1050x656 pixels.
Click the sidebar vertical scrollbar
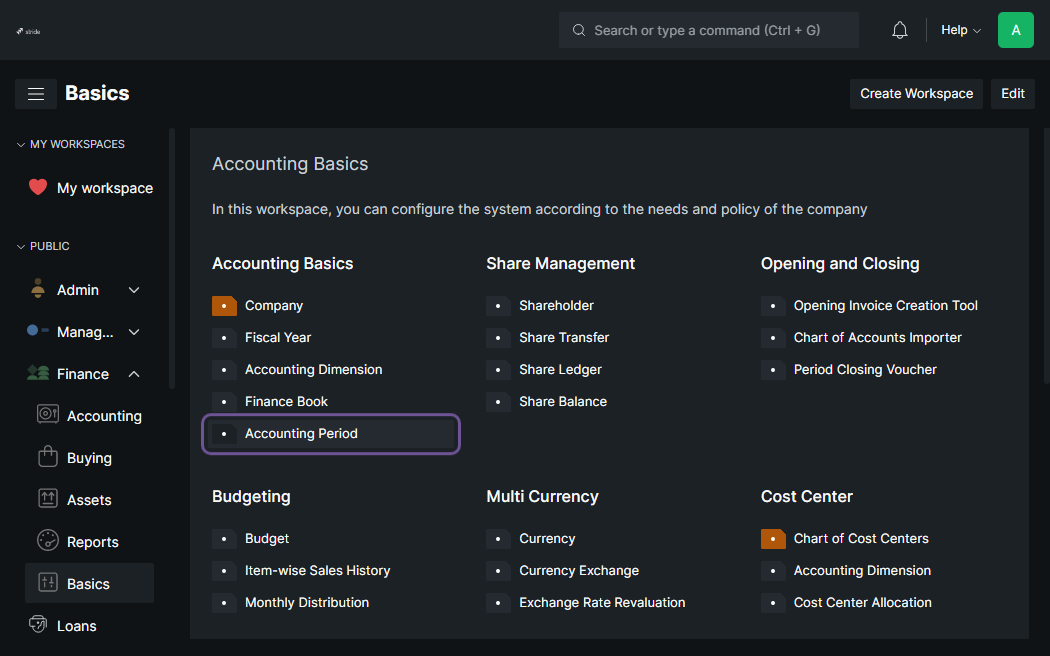(172, 258)
